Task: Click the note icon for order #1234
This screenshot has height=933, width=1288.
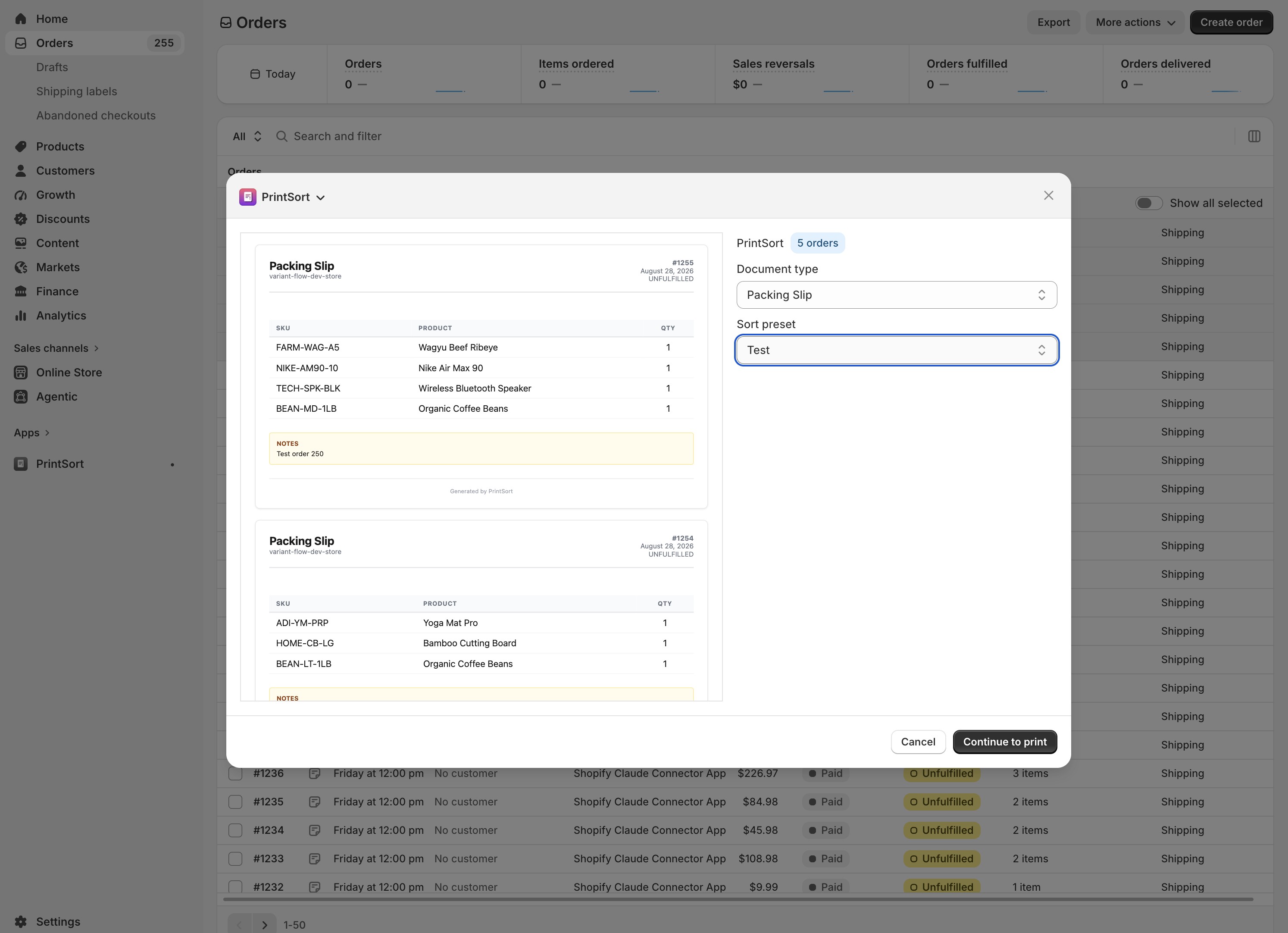Action: click(x=314, y=830)
